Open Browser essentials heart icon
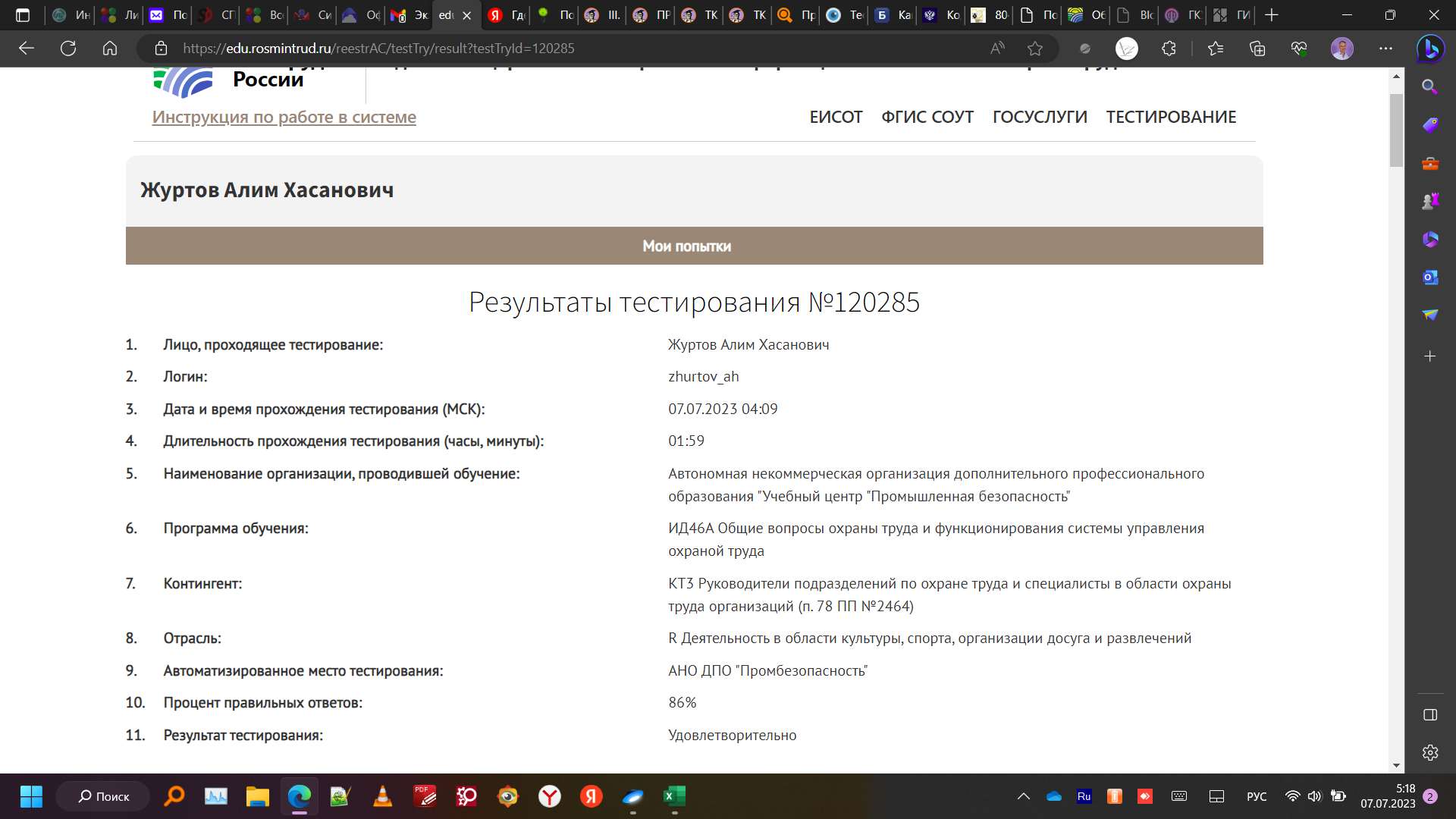Screen dimensions: 1456x819 pos(1299,49)
